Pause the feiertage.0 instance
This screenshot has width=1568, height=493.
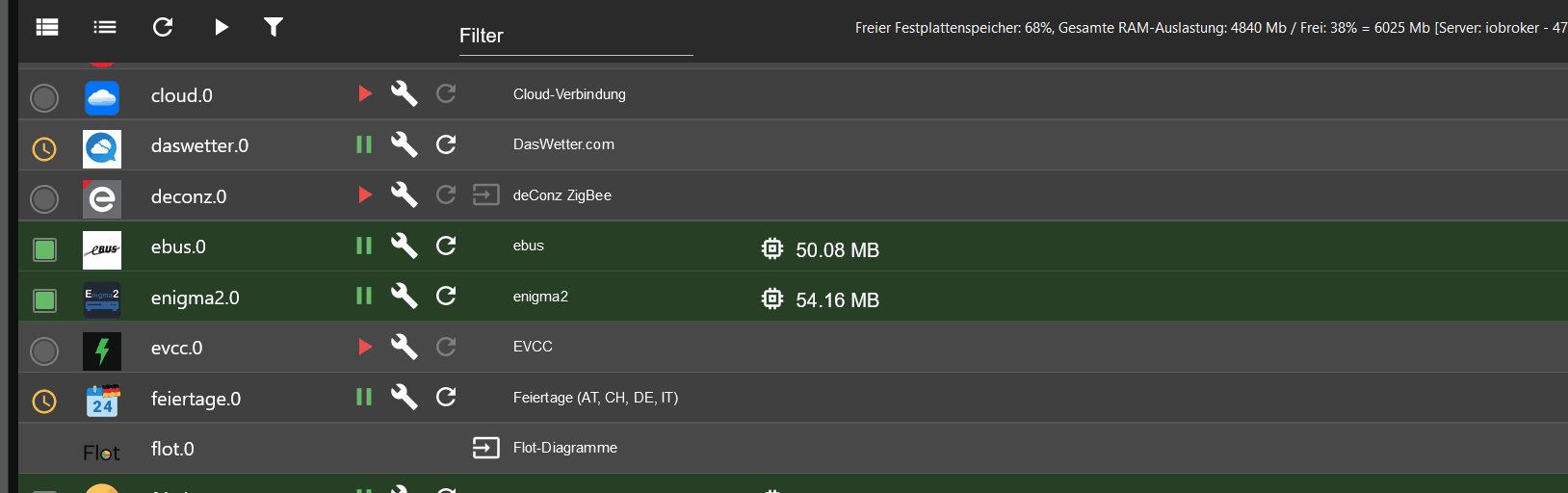click(x=364, y=397)
